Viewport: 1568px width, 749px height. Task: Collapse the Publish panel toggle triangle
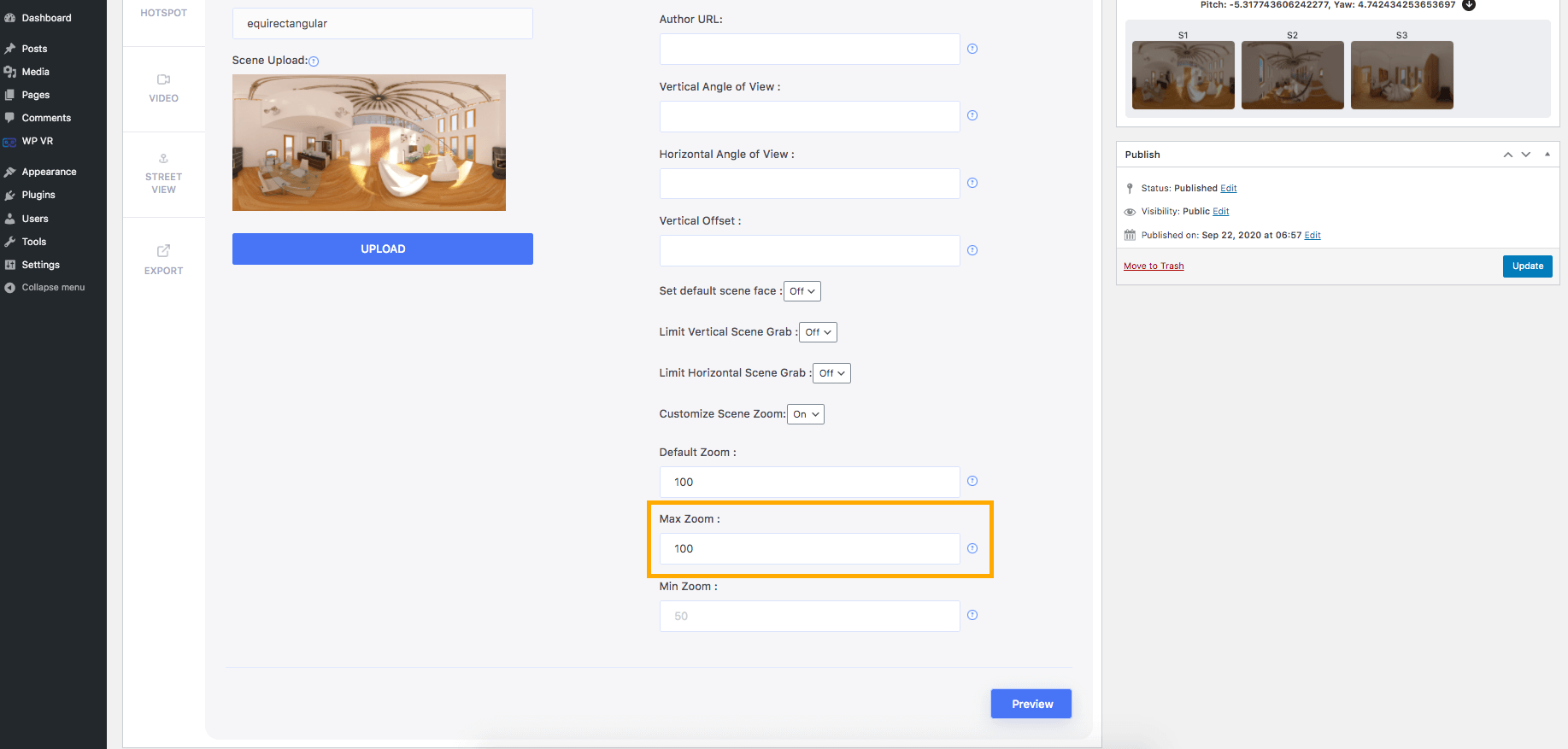pyautogui.click(x=1547, y=155)
